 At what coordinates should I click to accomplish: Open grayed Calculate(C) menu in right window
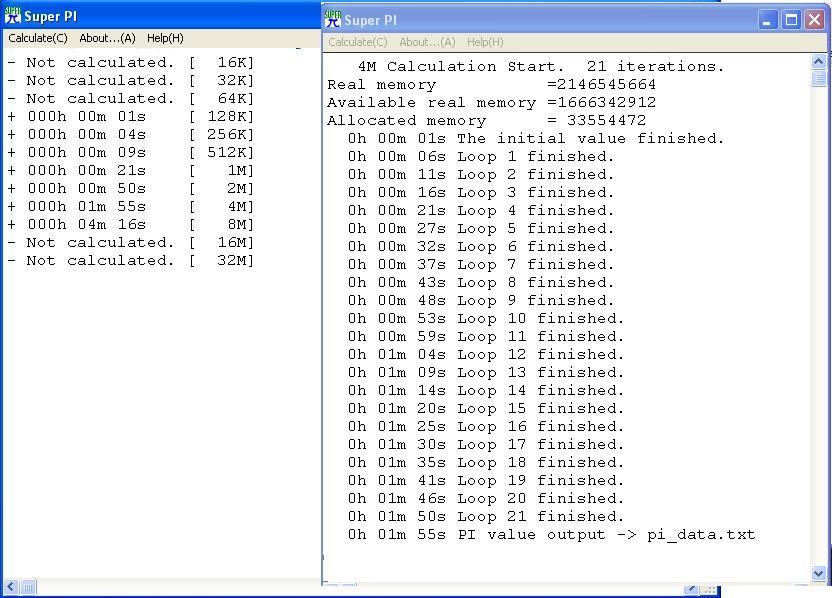pos(357,42)
